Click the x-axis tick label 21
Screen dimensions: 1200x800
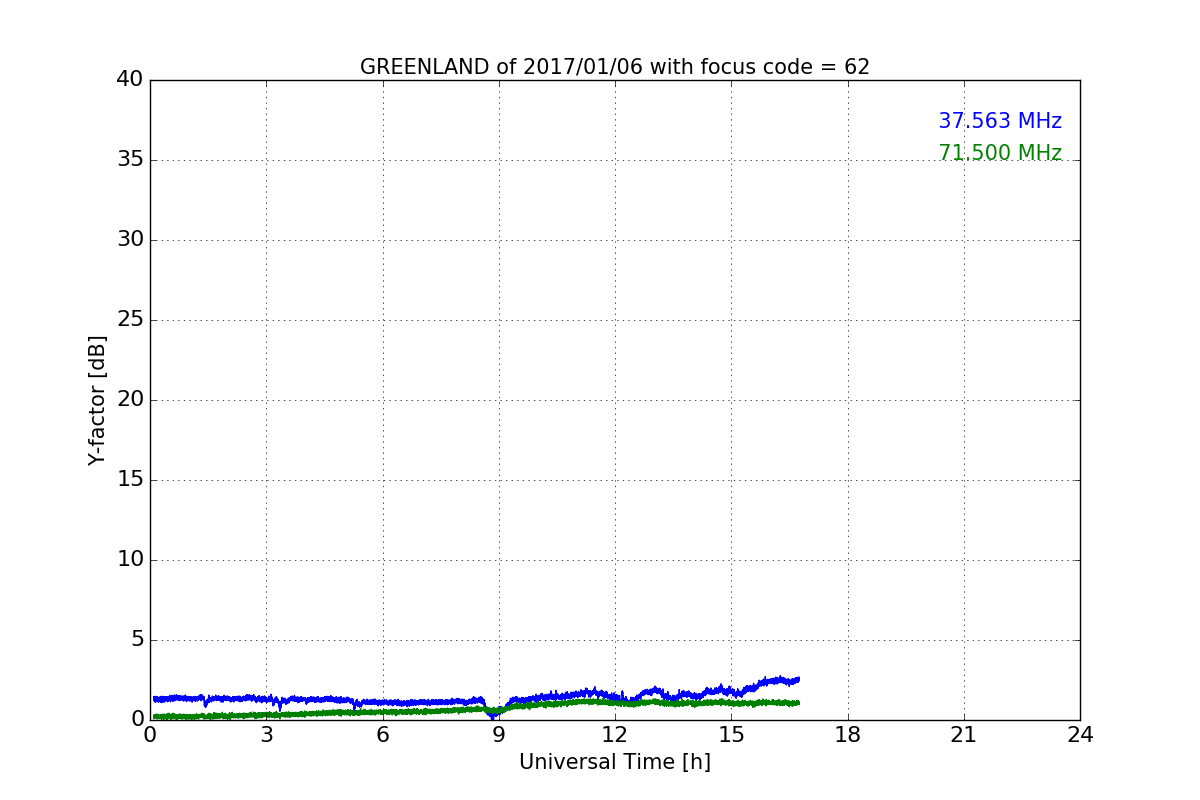point(964,735)
